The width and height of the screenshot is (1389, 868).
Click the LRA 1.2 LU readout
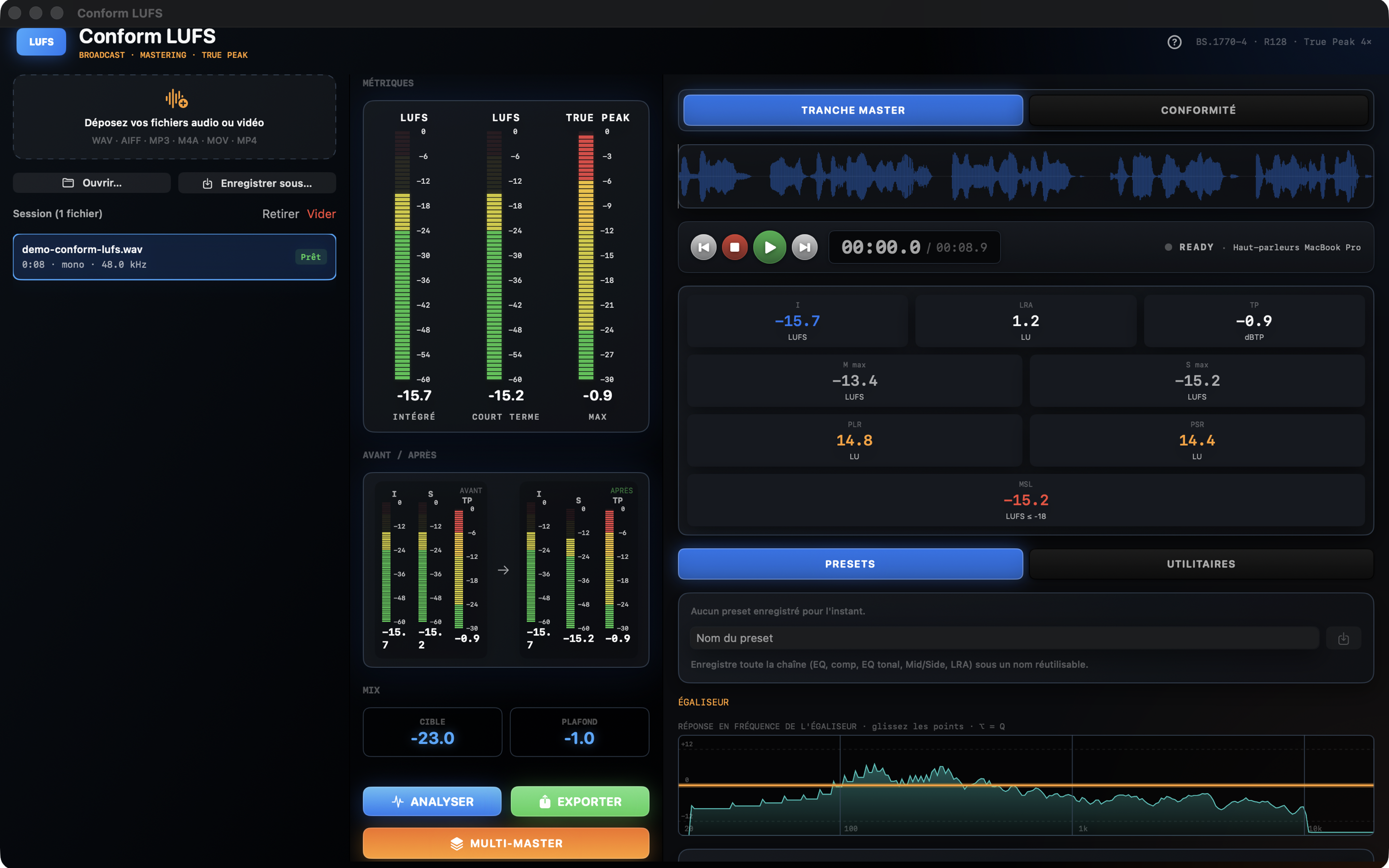coord(1026,321)
